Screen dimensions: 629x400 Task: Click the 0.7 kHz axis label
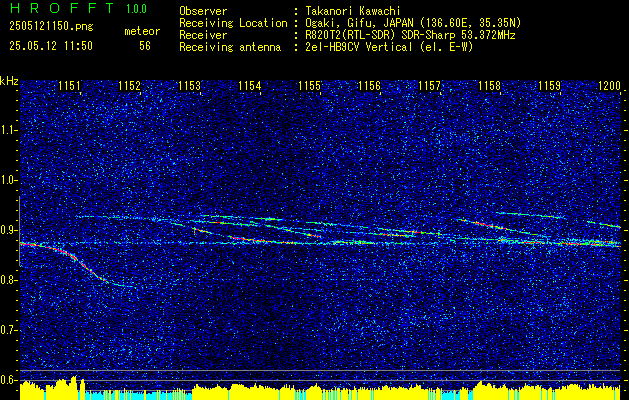pos(9,330)
